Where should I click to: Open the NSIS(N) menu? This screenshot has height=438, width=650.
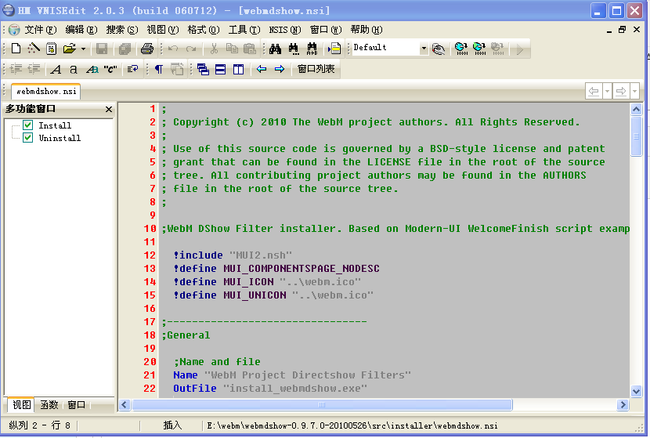[x=285, y=30]
